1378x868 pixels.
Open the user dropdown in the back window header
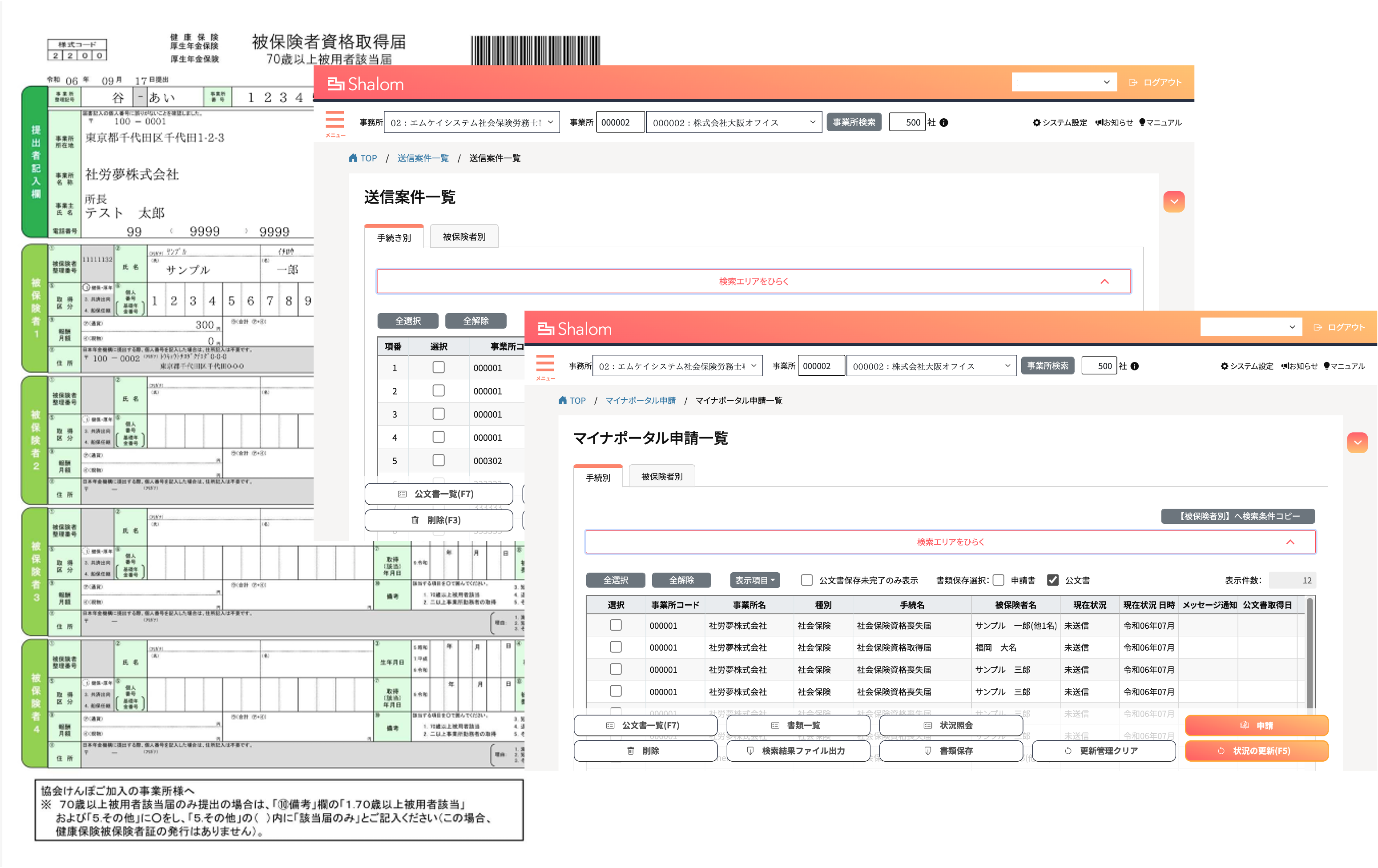tap(1064, 82)
